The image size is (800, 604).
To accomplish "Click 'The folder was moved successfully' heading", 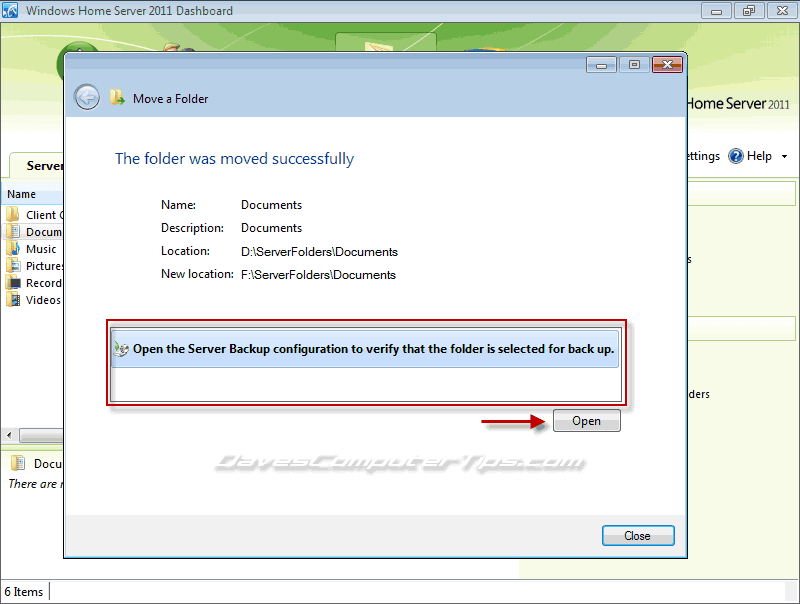I will 234,159.
